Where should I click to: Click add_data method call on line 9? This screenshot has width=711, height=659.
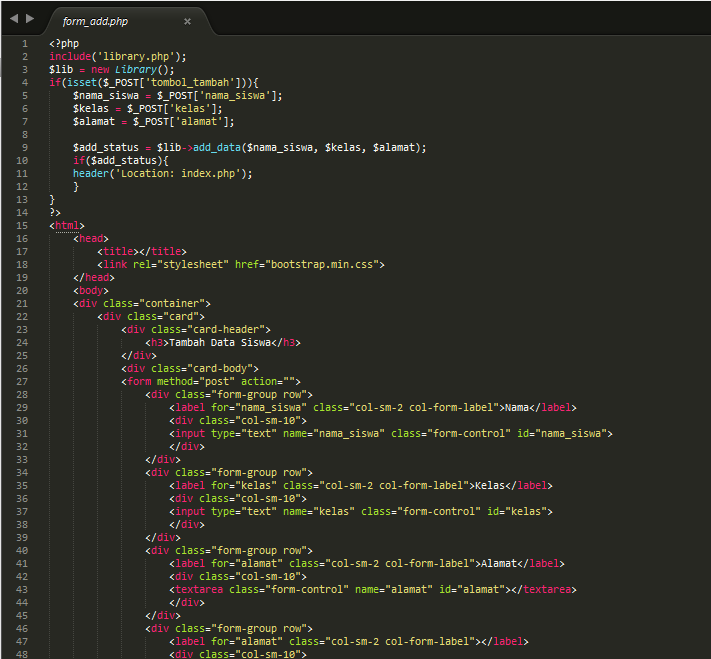click(x=217, y=148)
